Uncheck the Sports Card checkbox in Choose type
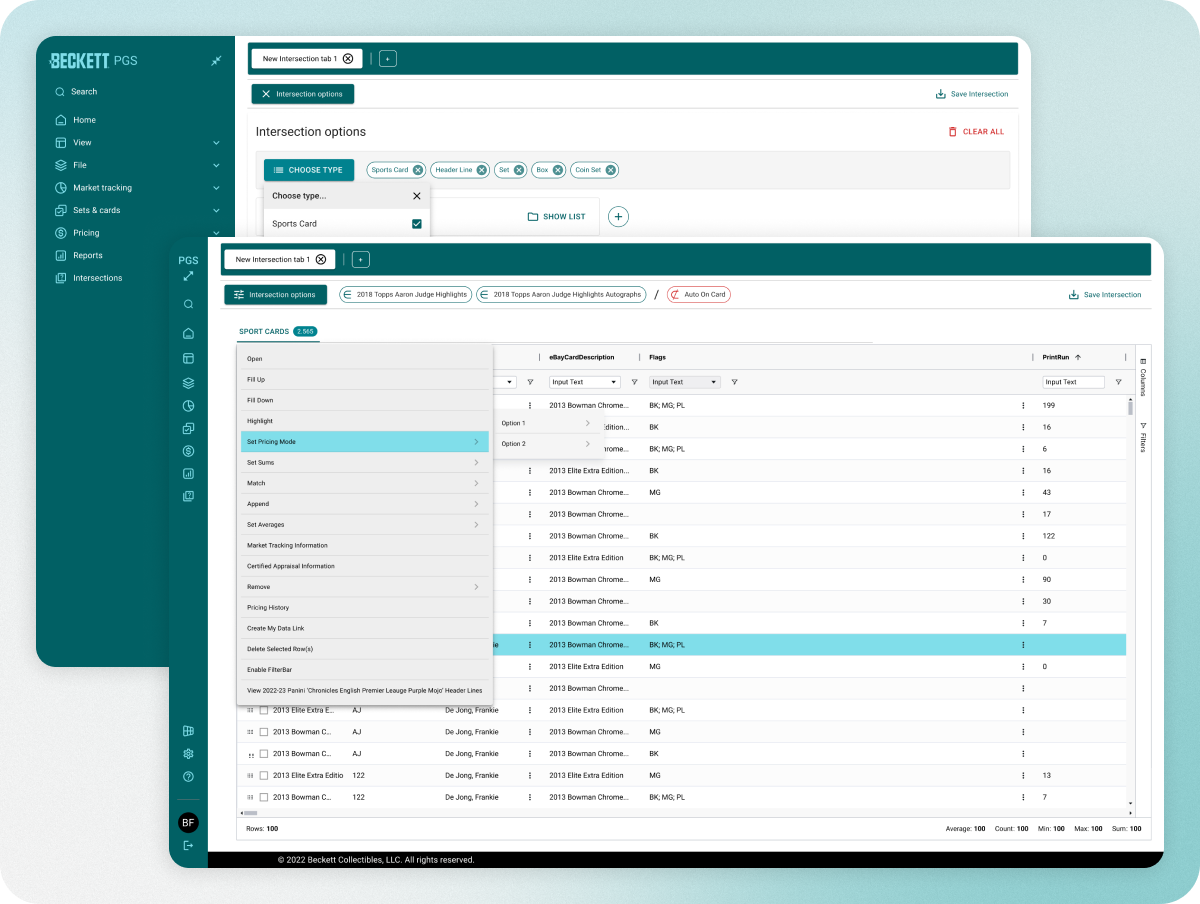Image resolution: width=1200 pixels, height=904 pixels. (417, 224)
